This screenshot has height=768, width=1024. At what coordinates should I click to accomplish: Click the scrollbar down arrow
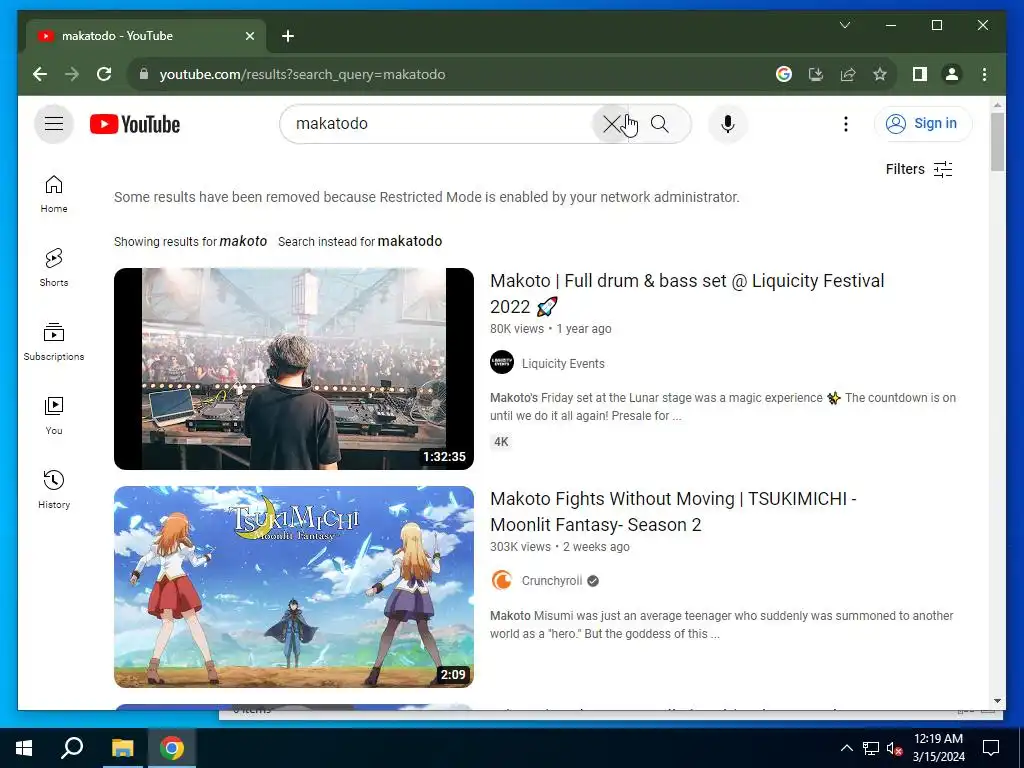coord(997,701)
